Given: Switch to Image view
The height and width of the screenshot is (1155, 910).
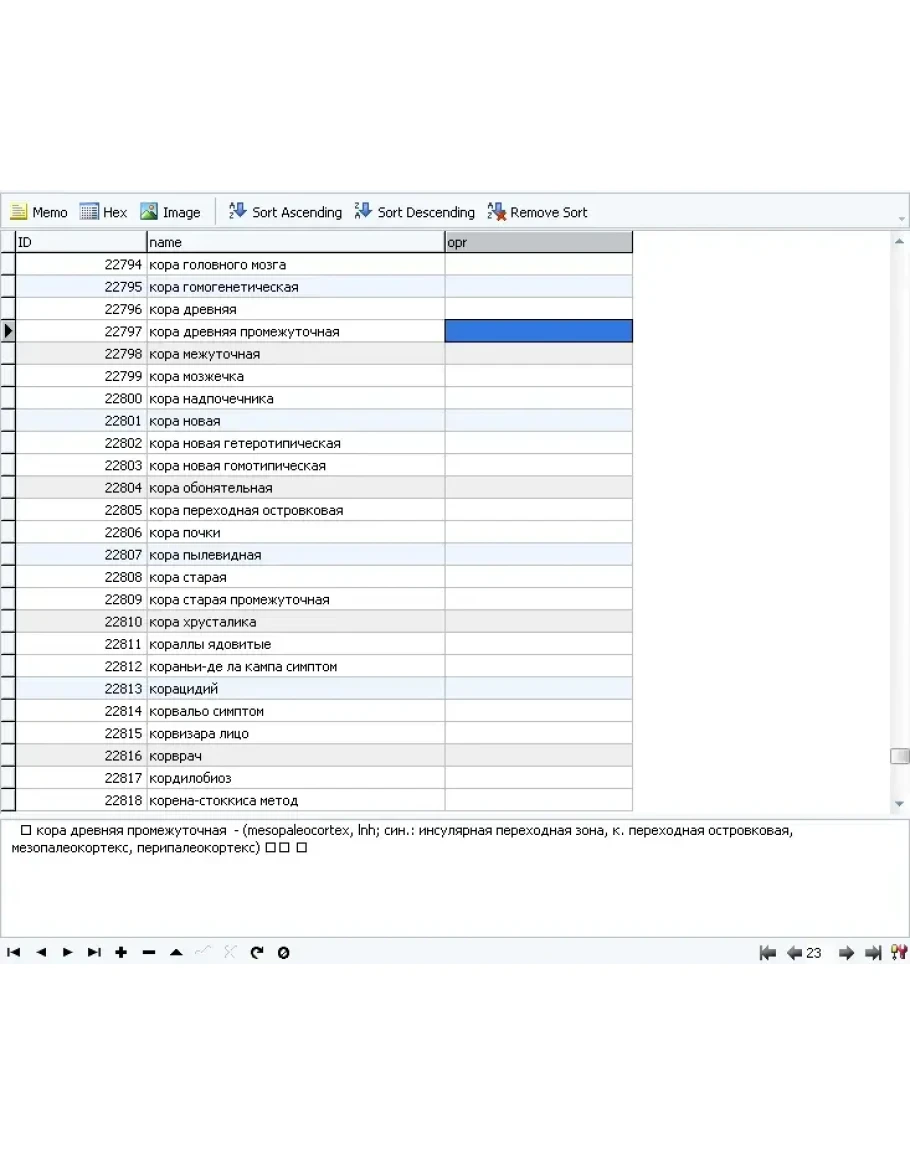Looking at the screenshot, I should [x=170, y=212].
